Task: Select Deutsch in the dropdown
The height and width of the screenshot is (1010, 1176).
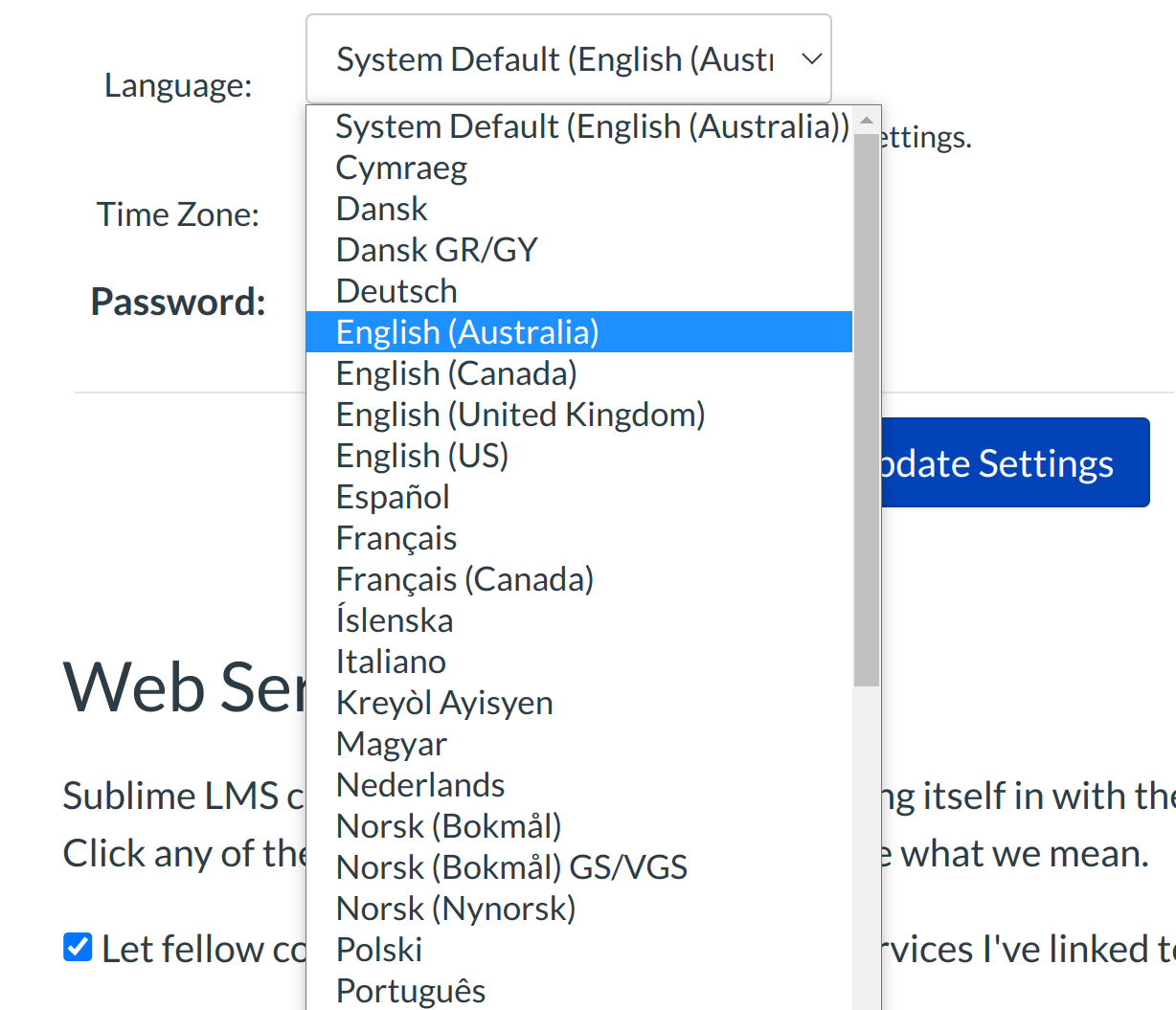Action: (396, 291)
